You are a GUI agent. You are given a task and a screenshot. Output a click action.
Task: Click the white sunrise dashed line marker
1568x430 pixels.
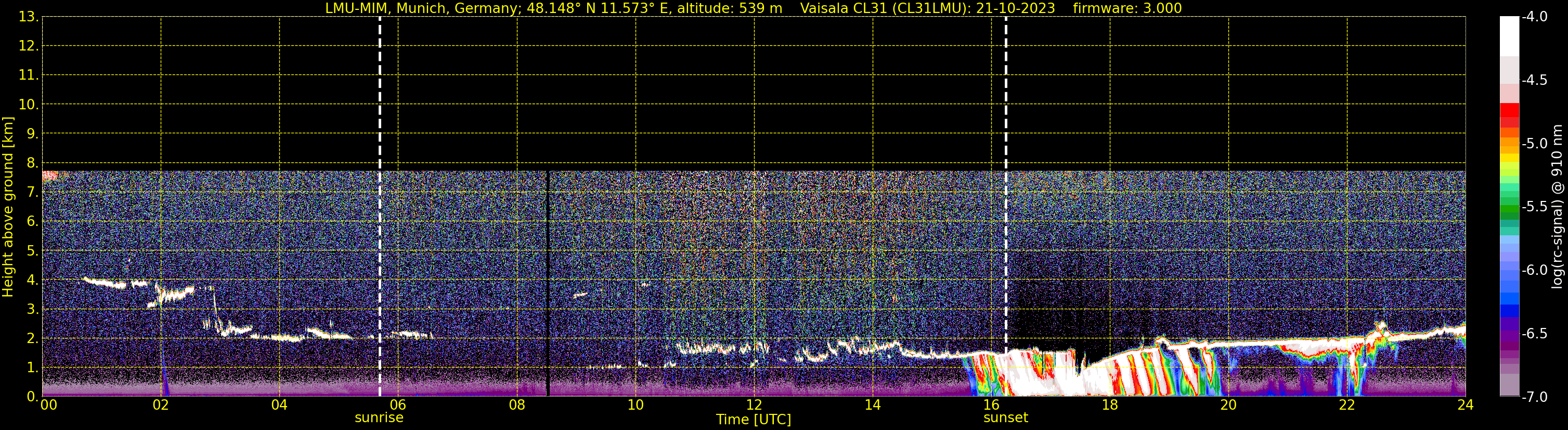click(380, 207)
